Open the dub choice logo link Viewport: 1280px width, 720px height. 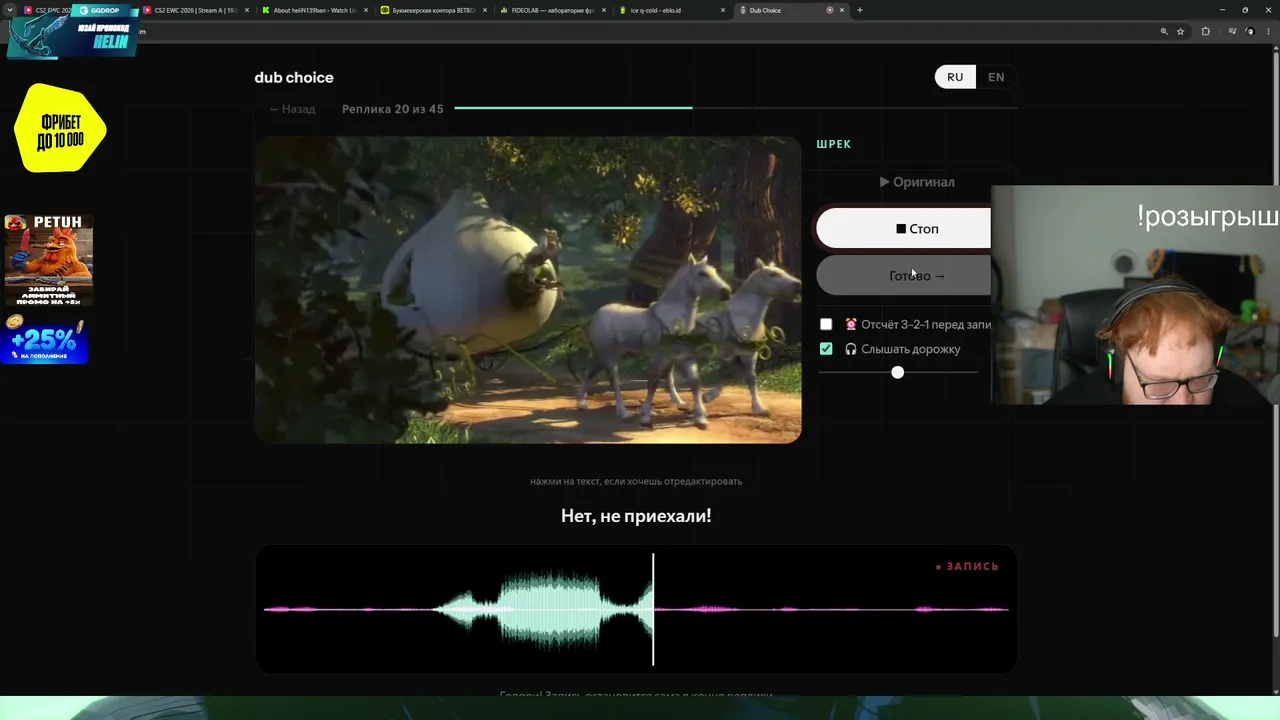[x=294, y=77]
